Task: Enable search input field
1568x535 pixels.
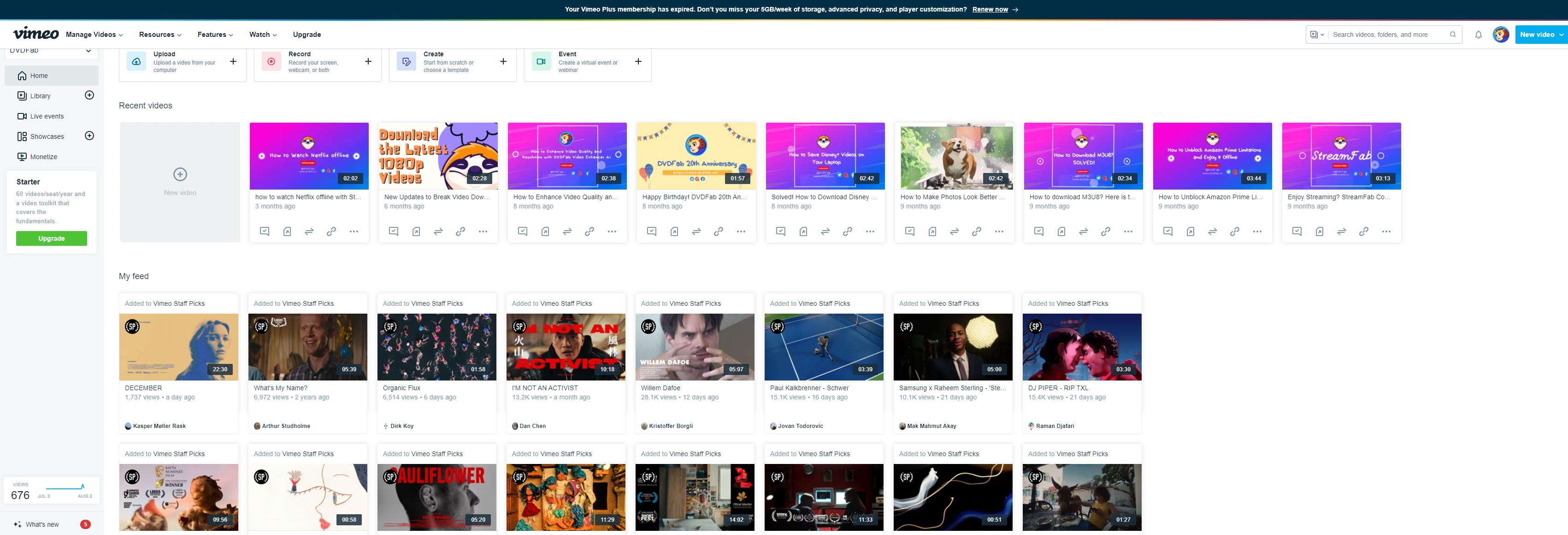Action: click(1390, 34)
